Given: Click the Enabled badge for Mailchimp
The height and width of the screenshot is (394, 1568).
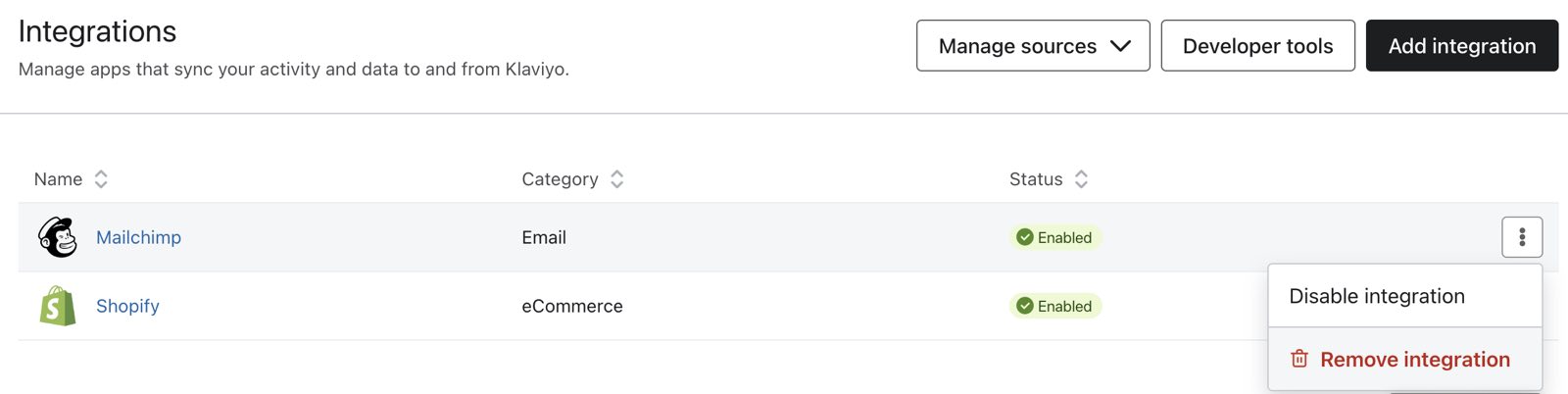Looking at the screenshot, I should click(x=1055, y=237).
